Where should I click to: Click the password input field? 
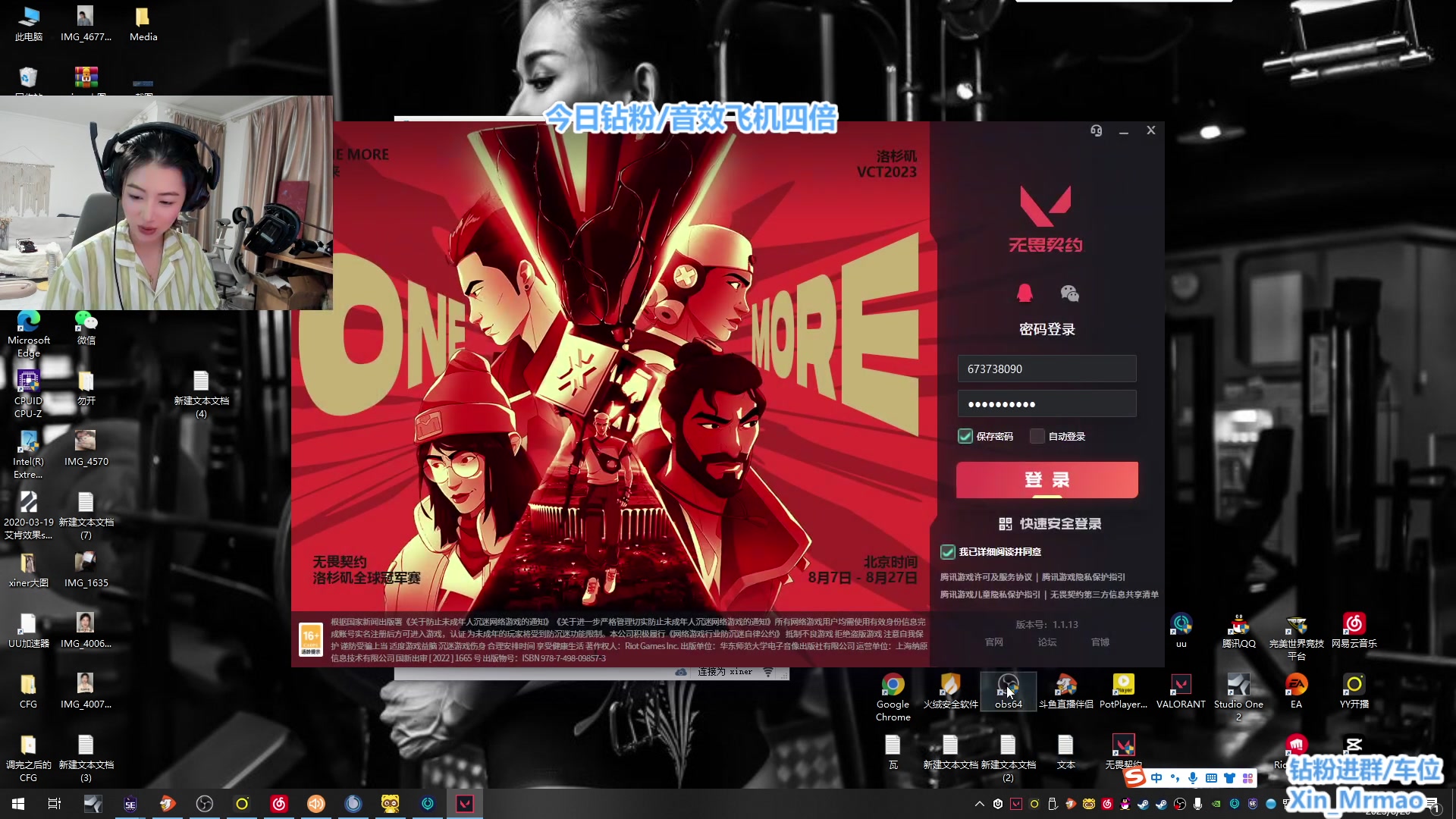[1046, 403]
